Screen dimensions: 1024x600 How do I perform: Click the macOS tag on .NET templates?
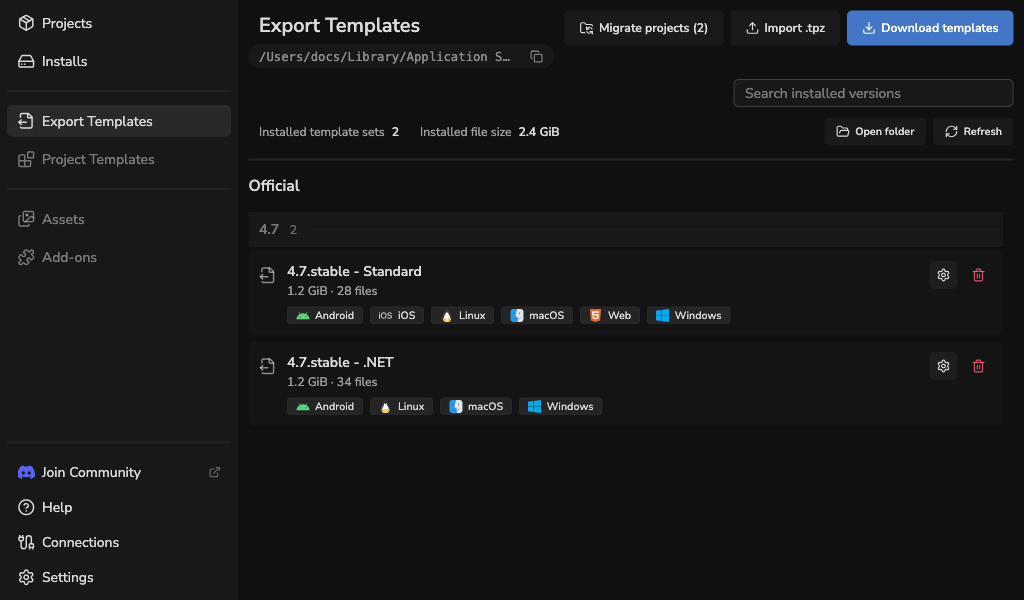pos(476,407)
